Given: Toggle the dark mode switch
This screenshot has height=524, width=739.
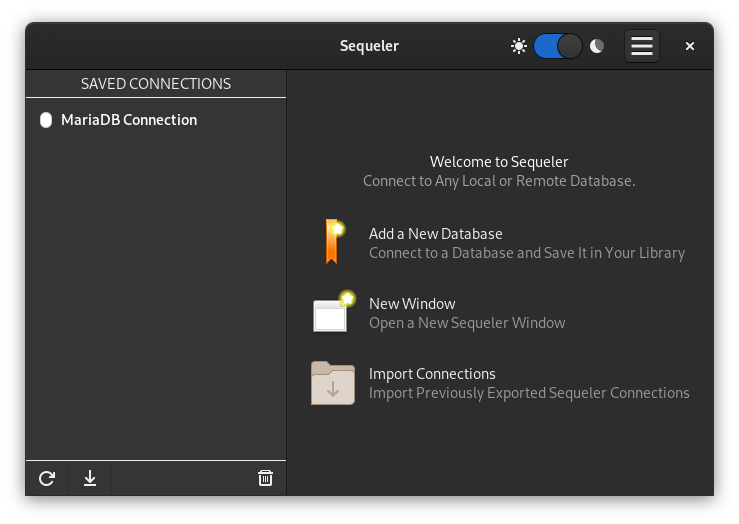Looking at the screenshot, I should pos(558,46).
